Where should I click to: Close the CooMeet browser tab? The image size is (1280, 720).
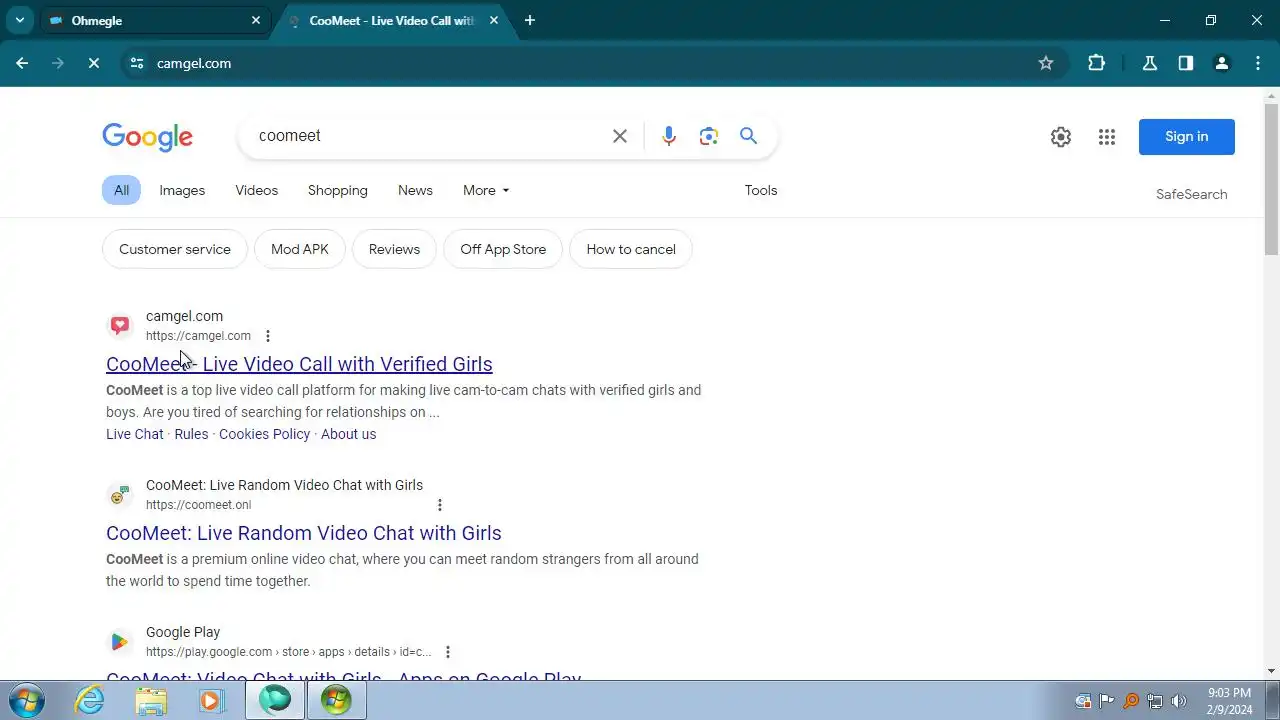point(492,20)
